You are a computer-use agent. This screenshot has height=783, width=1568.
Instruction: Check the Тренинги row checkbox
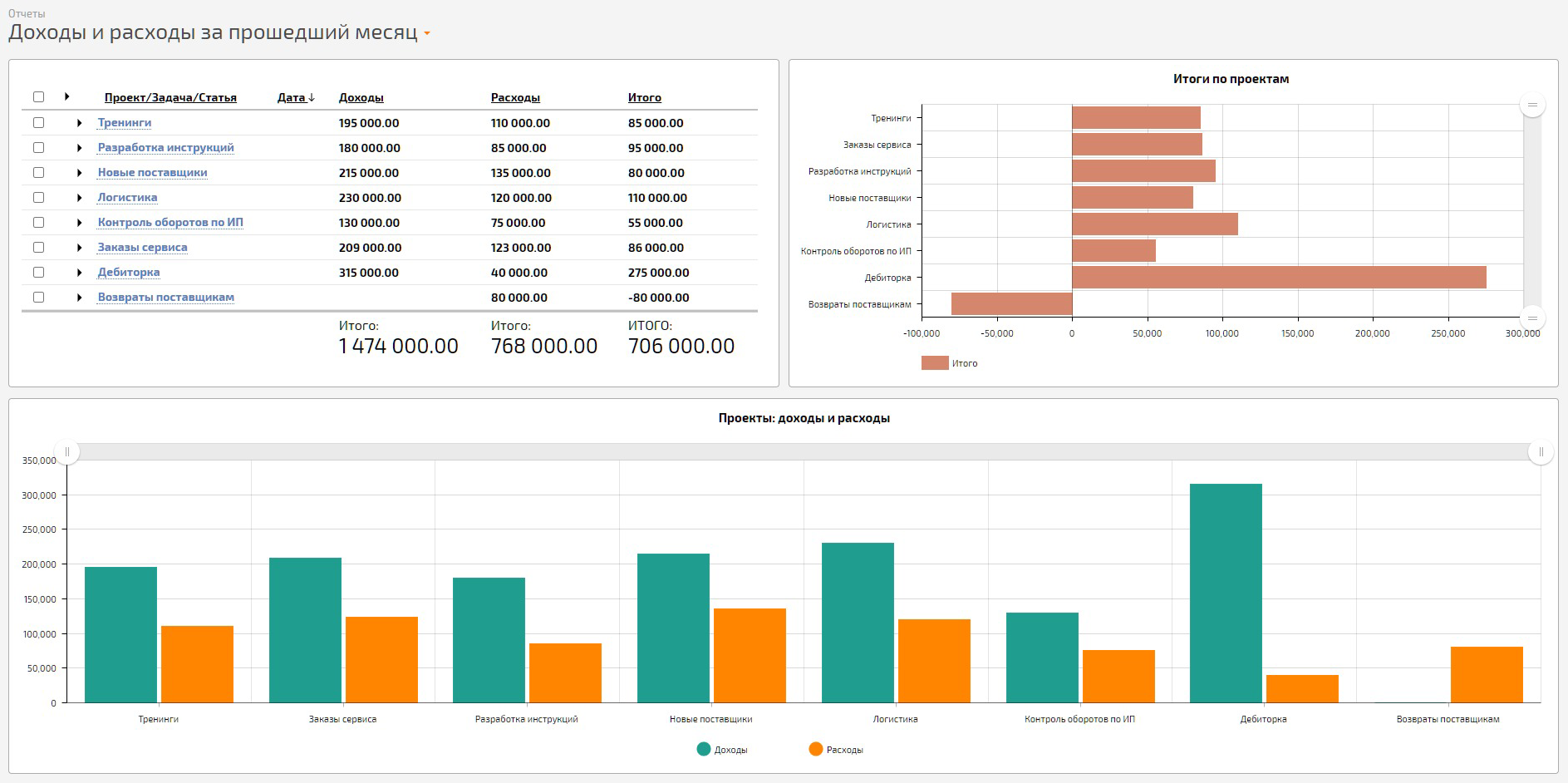[x=38, y=122]
